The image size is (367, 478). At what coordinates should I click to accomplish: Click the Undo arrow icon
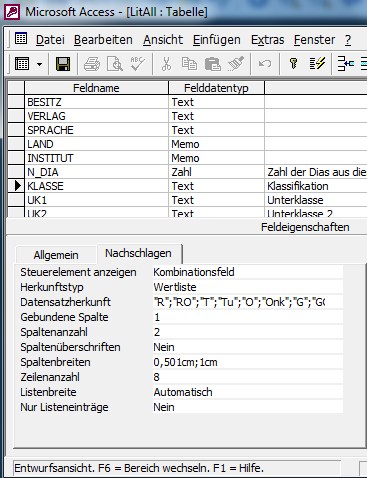(265, 63)
